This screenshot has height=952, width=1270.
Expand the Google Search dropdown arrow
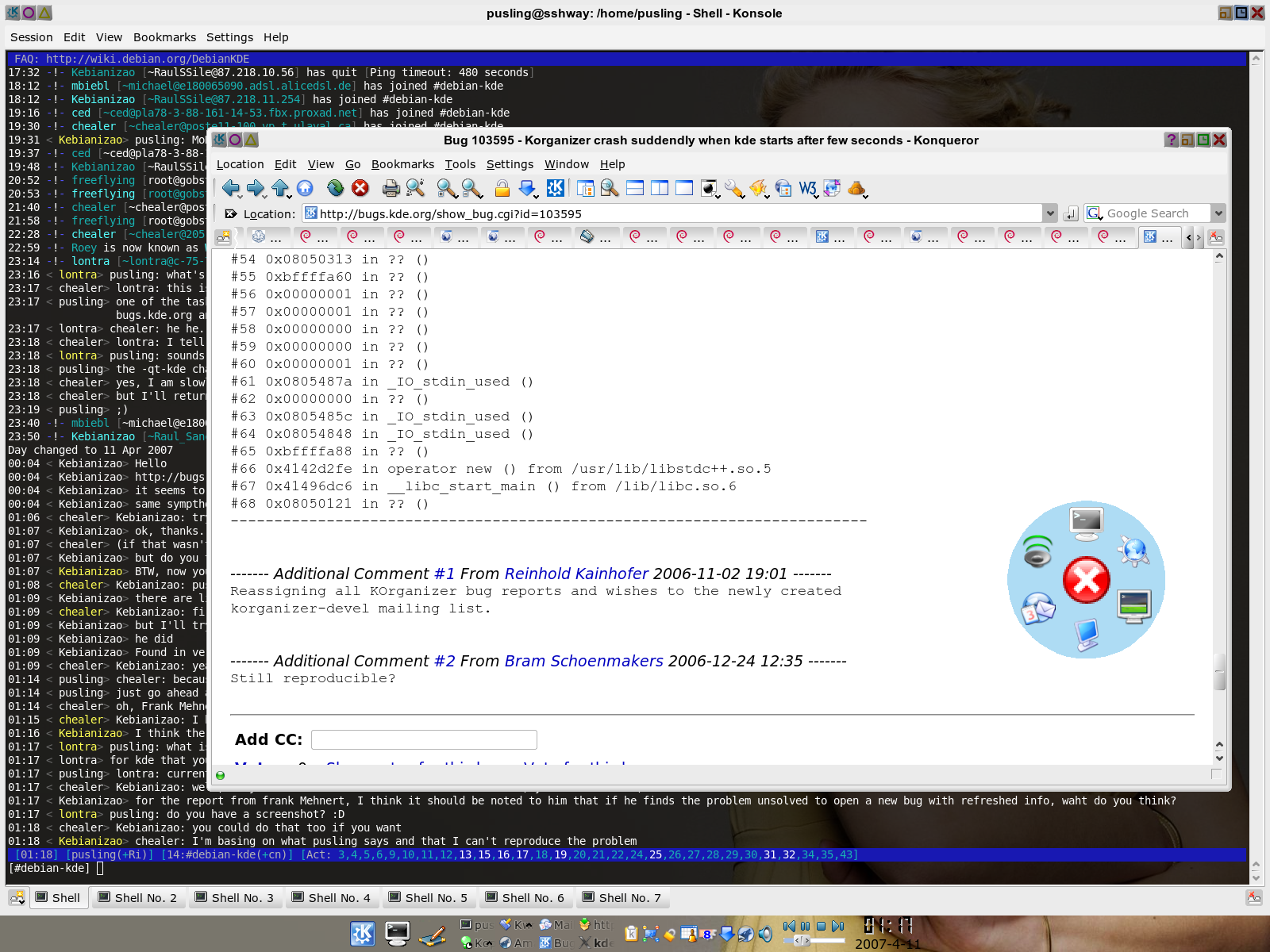pos(1218,213)
